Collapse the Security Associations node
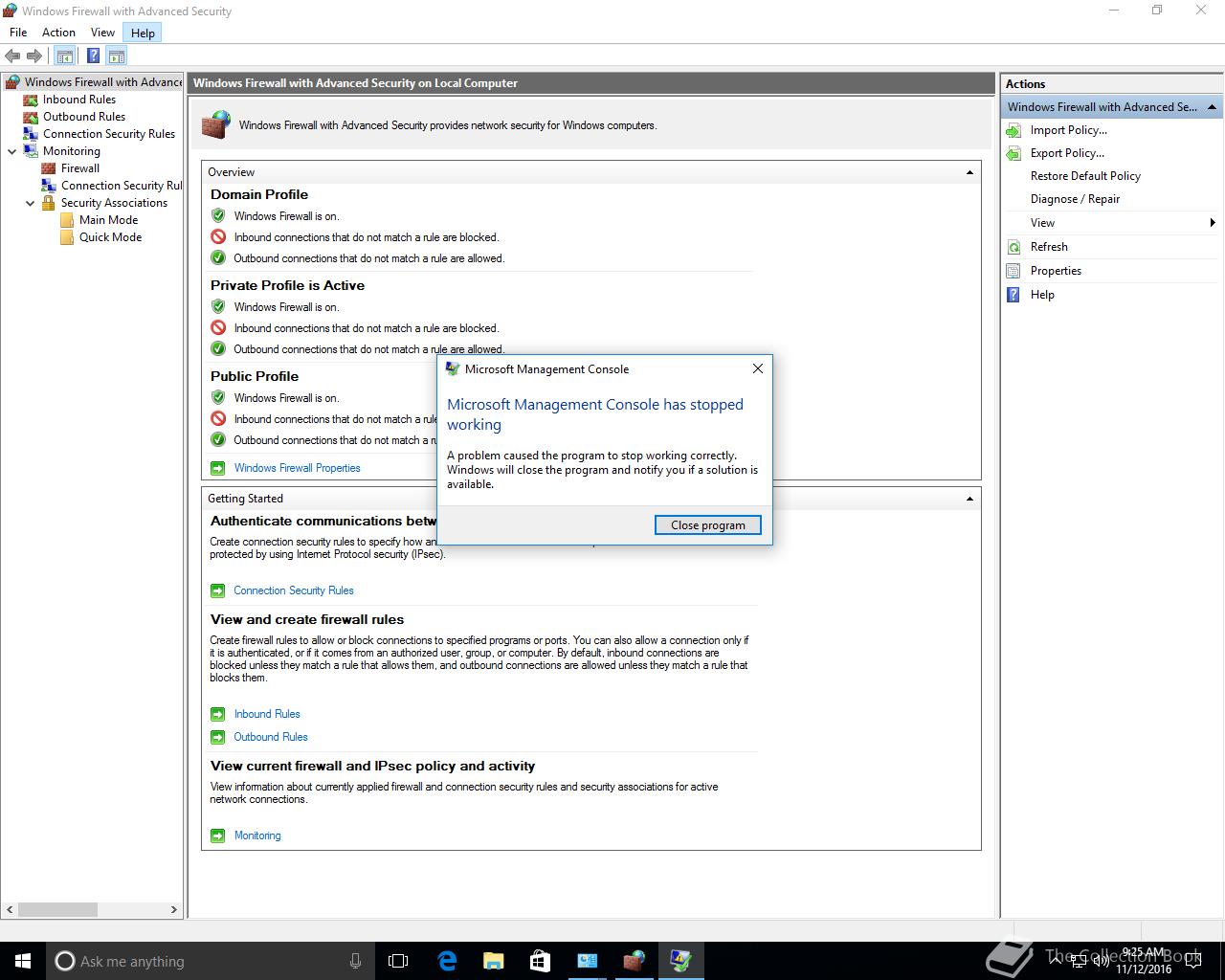 tap(31, 203)
